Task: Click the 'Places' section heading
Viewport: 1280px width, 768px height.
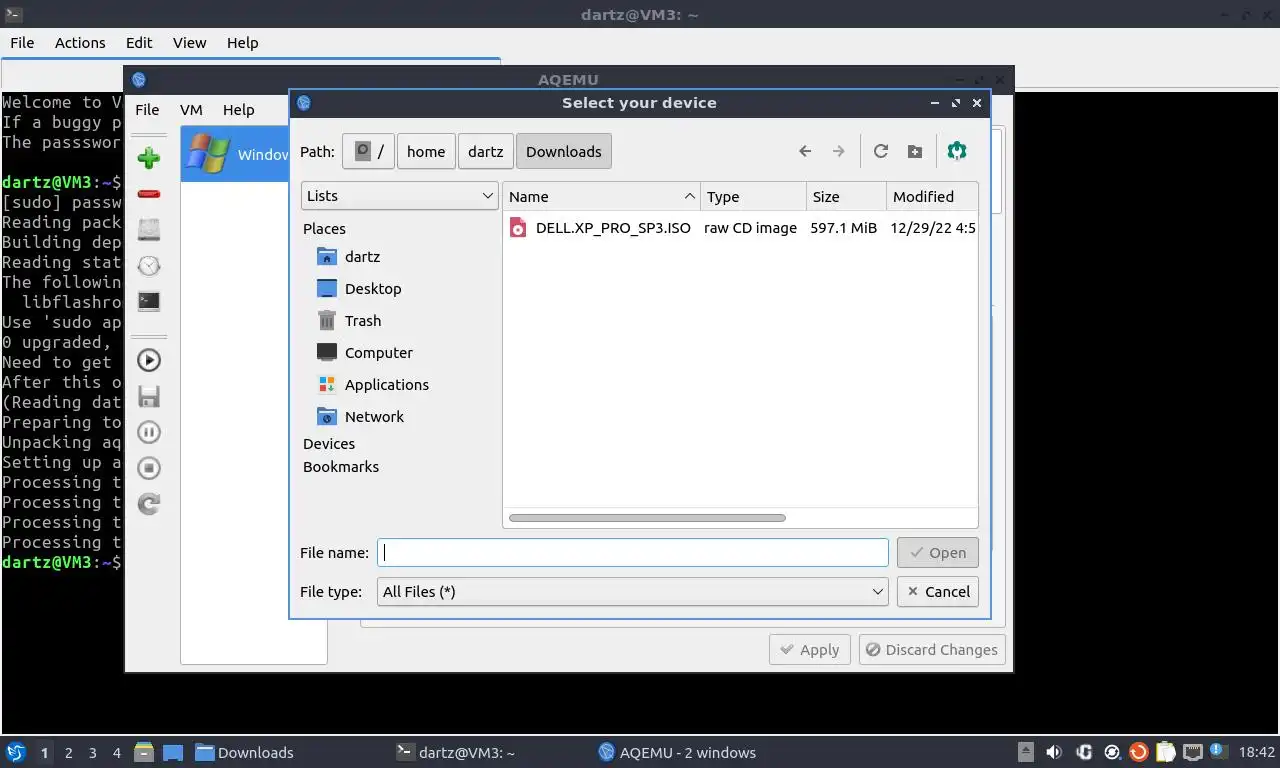Action: click(324, 228)
